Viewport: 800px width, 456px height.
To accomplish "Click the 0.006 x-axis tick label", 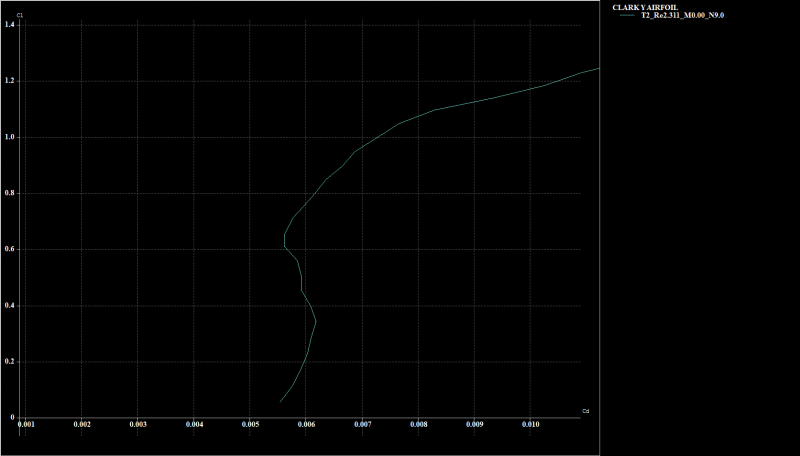I will (x=306, y=425).
